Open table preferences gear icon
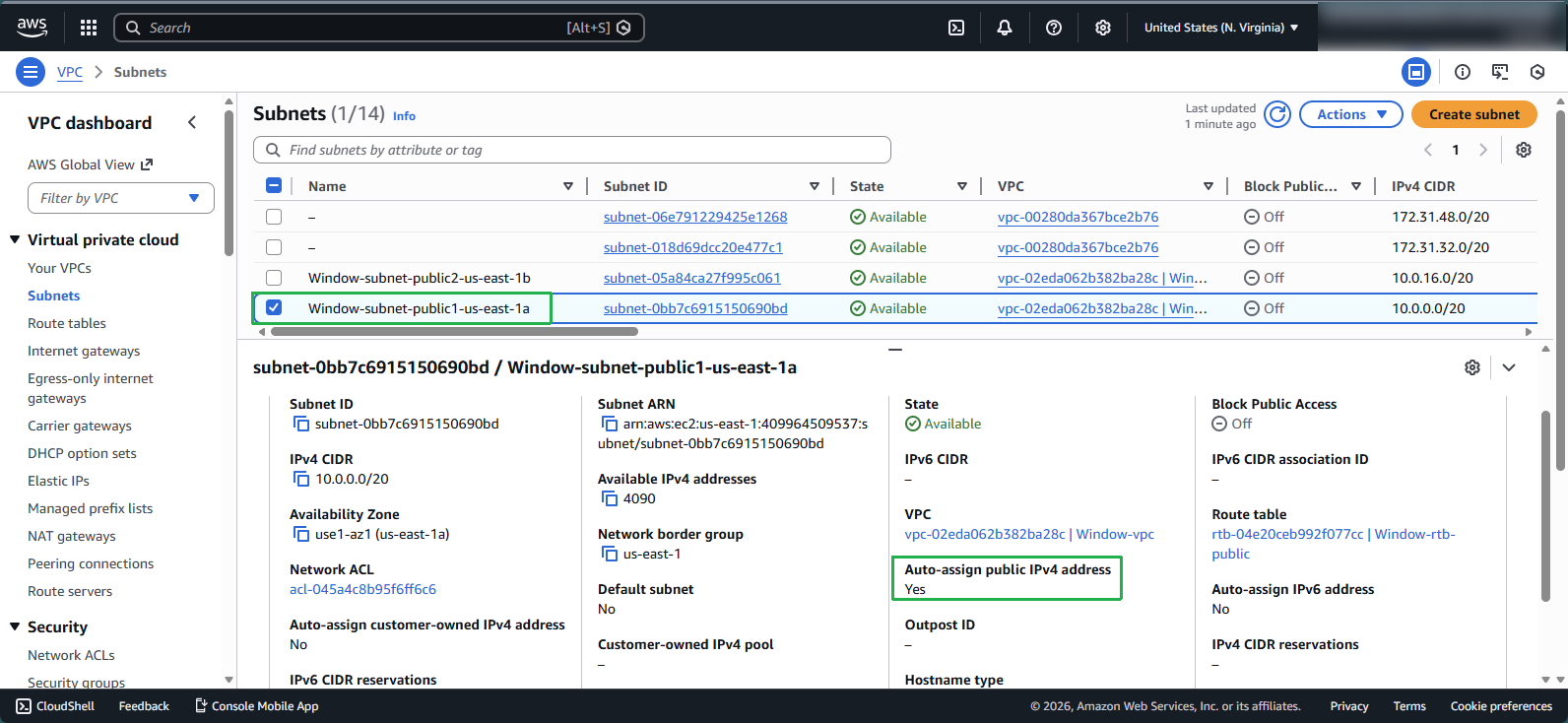The height and width of the screenshot is (723, 1568). pos(1524,150)
